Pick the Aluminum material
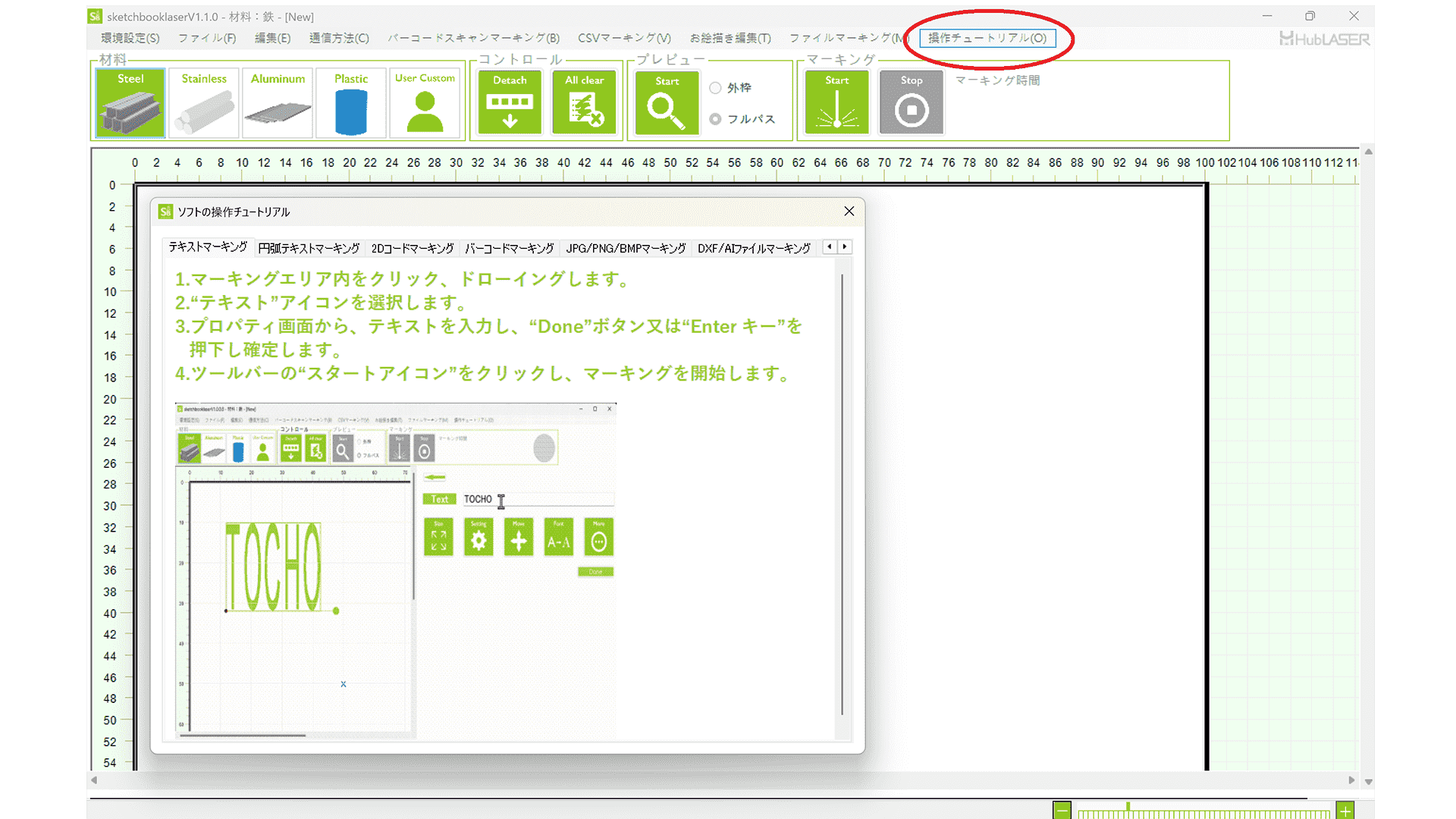The height and width of the screenshot is (819, 1456). (278, 103)
